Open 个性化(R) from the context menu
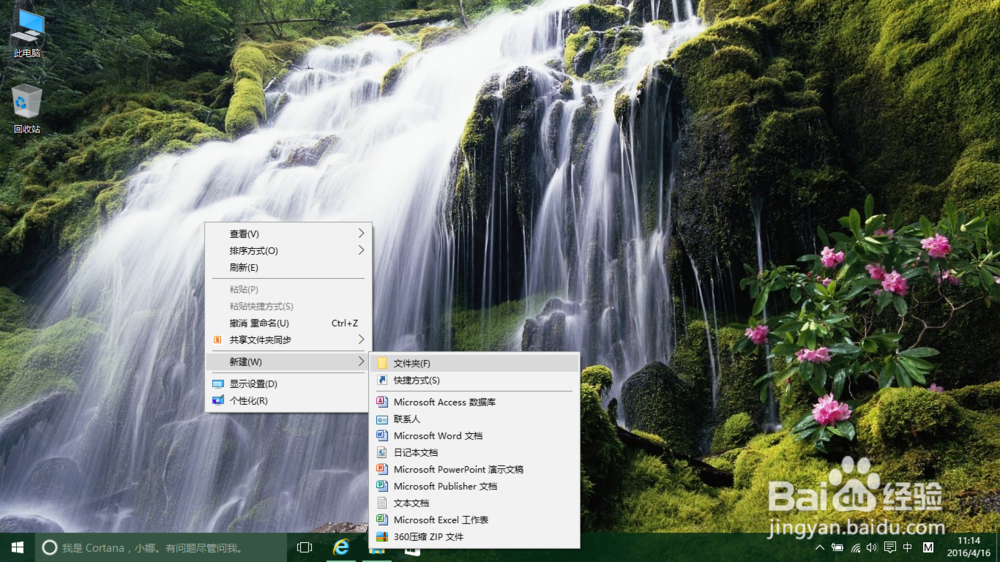This screenshot has height=562, width=1000. tap(288, 401)
